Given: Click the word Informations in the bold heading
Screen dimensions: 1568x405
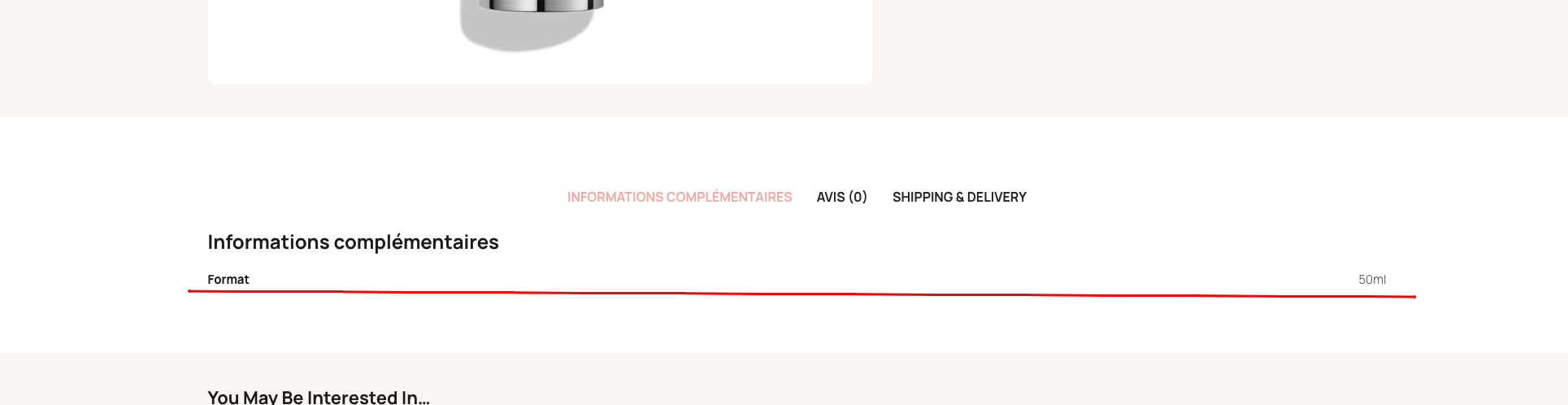Looking at the screenshot, I should [268, 242].
